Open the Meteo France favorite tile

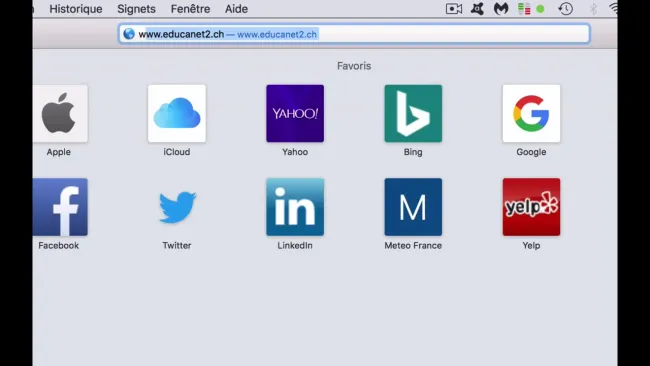click(413, 207)
